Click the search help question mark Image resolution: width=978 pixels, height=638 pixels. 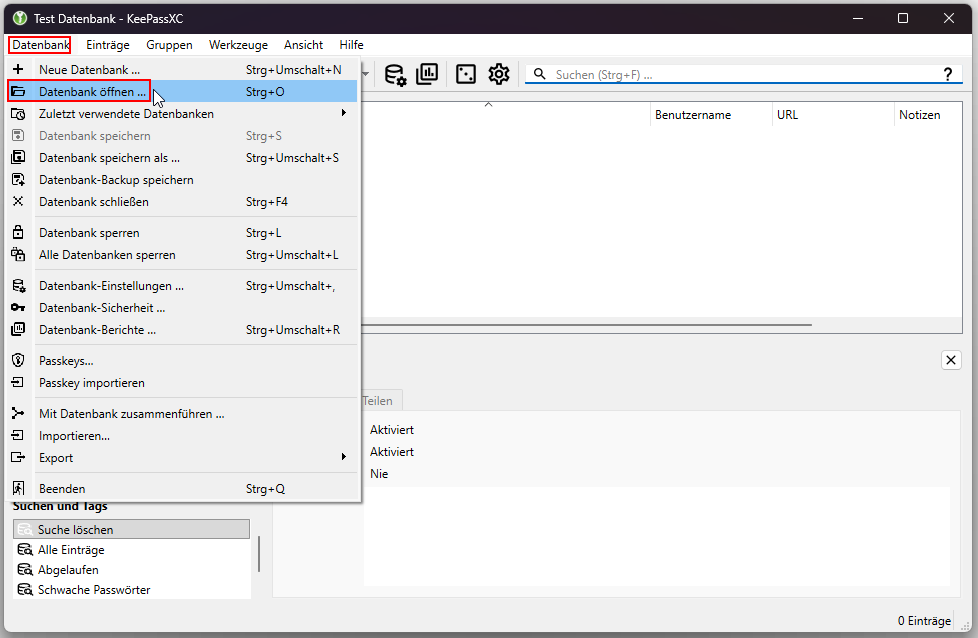tap(947, 75)
